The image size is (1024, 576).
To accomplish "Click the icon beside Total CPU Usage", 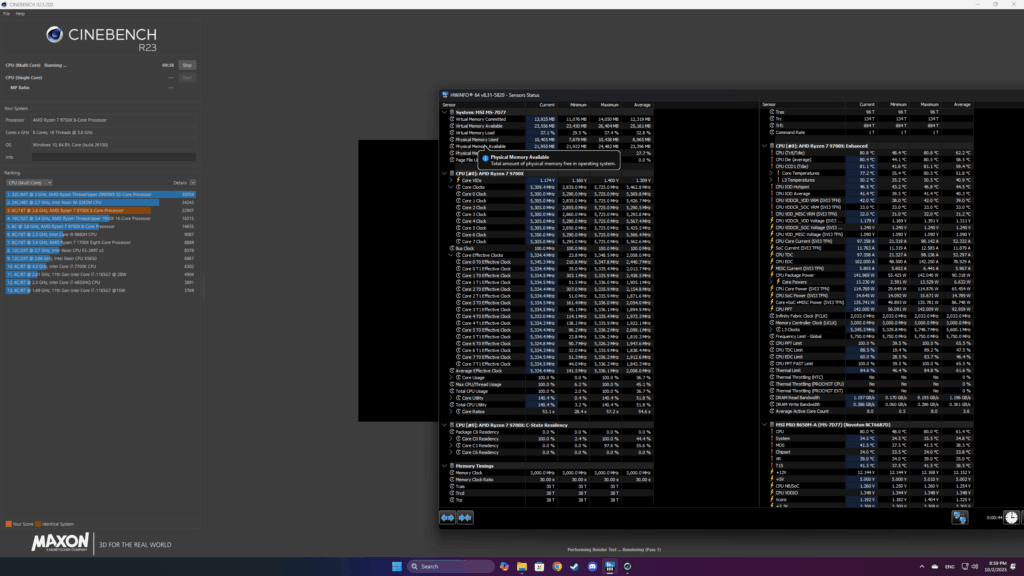I will (451, 391).
